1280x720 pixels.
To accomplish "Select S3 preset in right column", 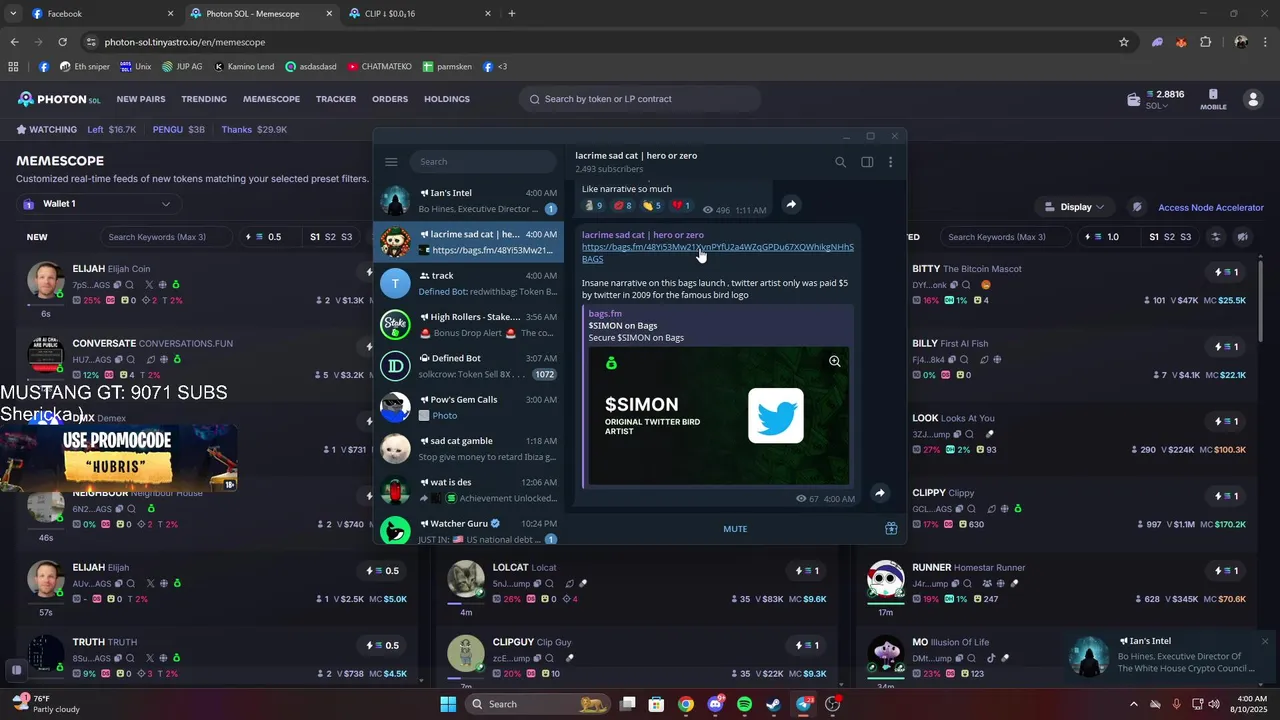I will pos(1186,237).
